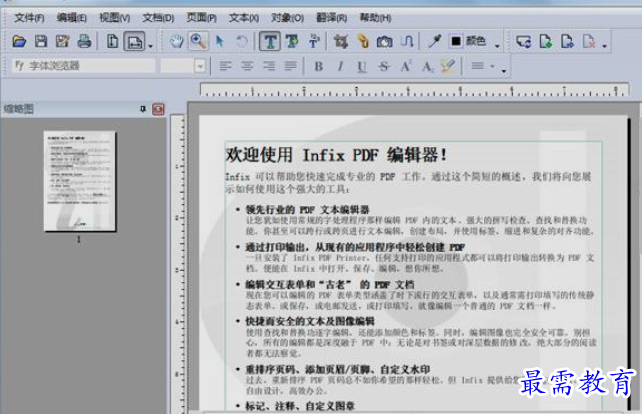Click the comment refresh bubble icon
The image size is (642, 414).
pyautogui.click(x=524, y=41)
